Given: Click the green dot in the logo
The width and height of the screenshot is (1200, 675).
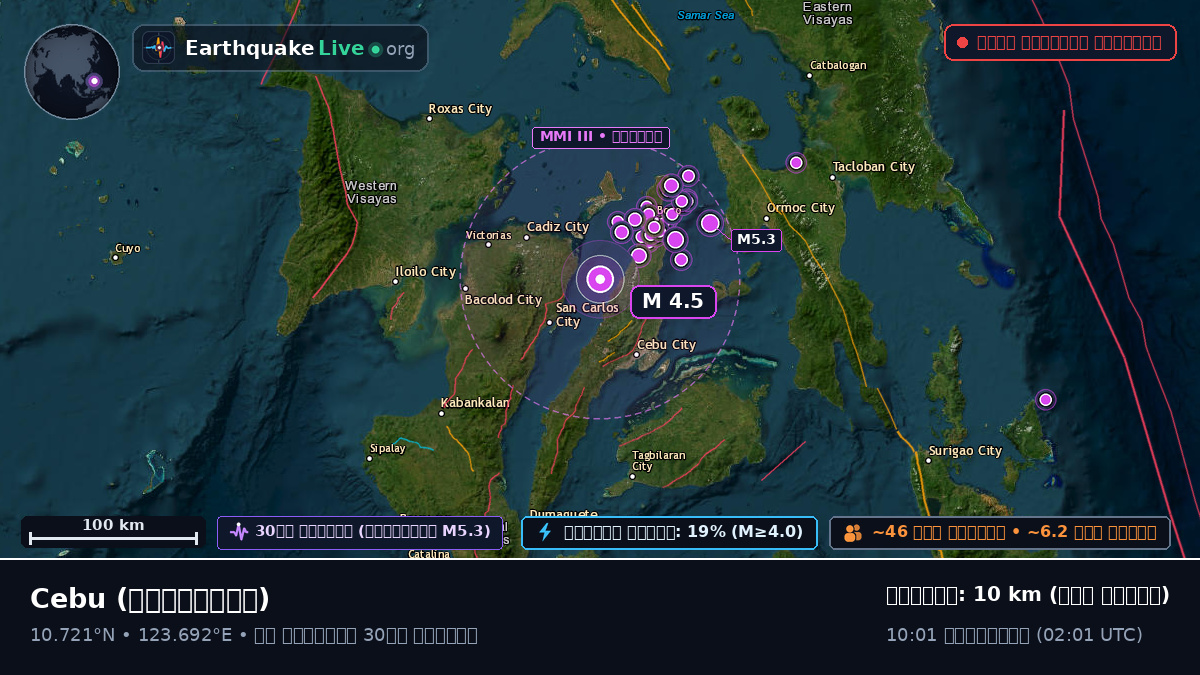Looking at the screenshot, I should click(375, 49).
